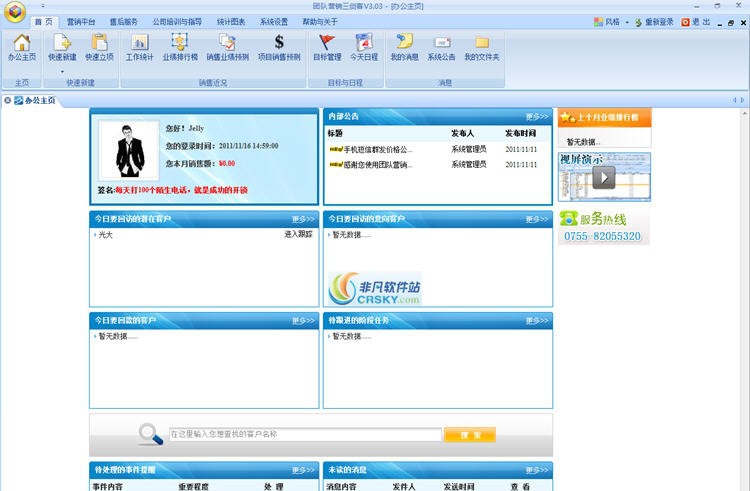Click the 快速新建 new document icon
750x491 pixels.
pyautogui.click(x=62, y=43)
